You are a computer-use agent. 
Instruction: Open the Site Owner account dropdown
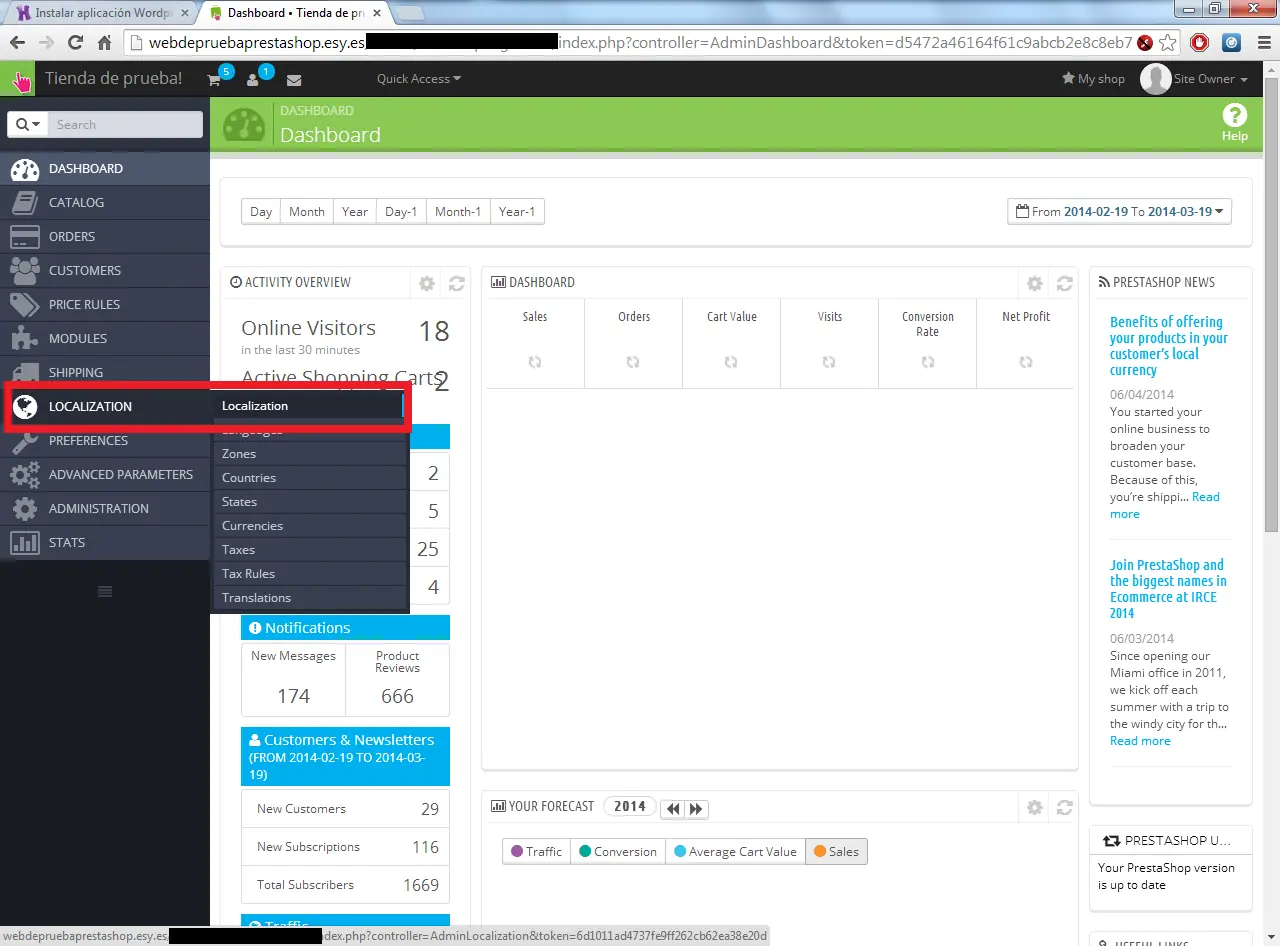[x=1196, y=79]
